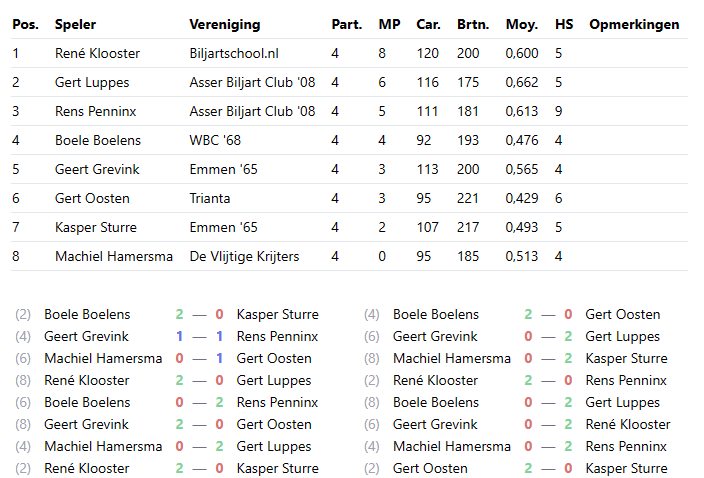This screenshot has width=704, height=478.
Task: Select Kasper Sturre's row in standings table
Action: point(96,227)
